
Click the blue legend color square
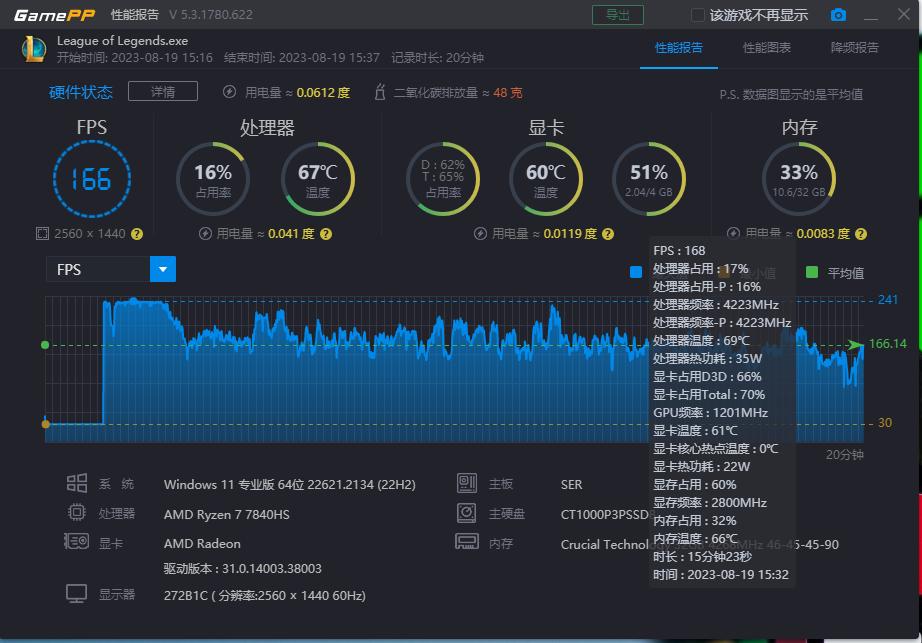point(636,272)
